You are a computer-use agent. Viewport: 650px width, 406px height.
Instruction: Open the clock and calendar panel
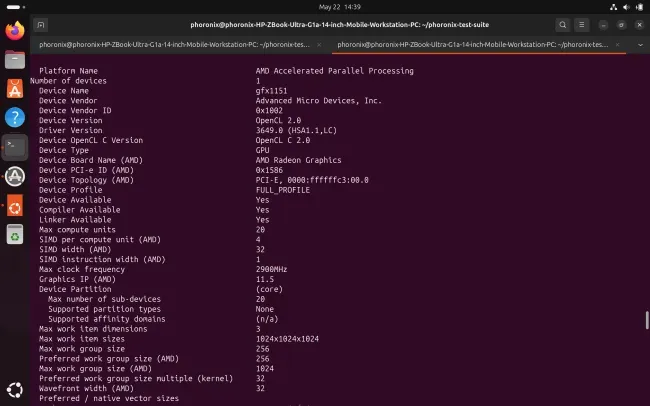point(340,7)
